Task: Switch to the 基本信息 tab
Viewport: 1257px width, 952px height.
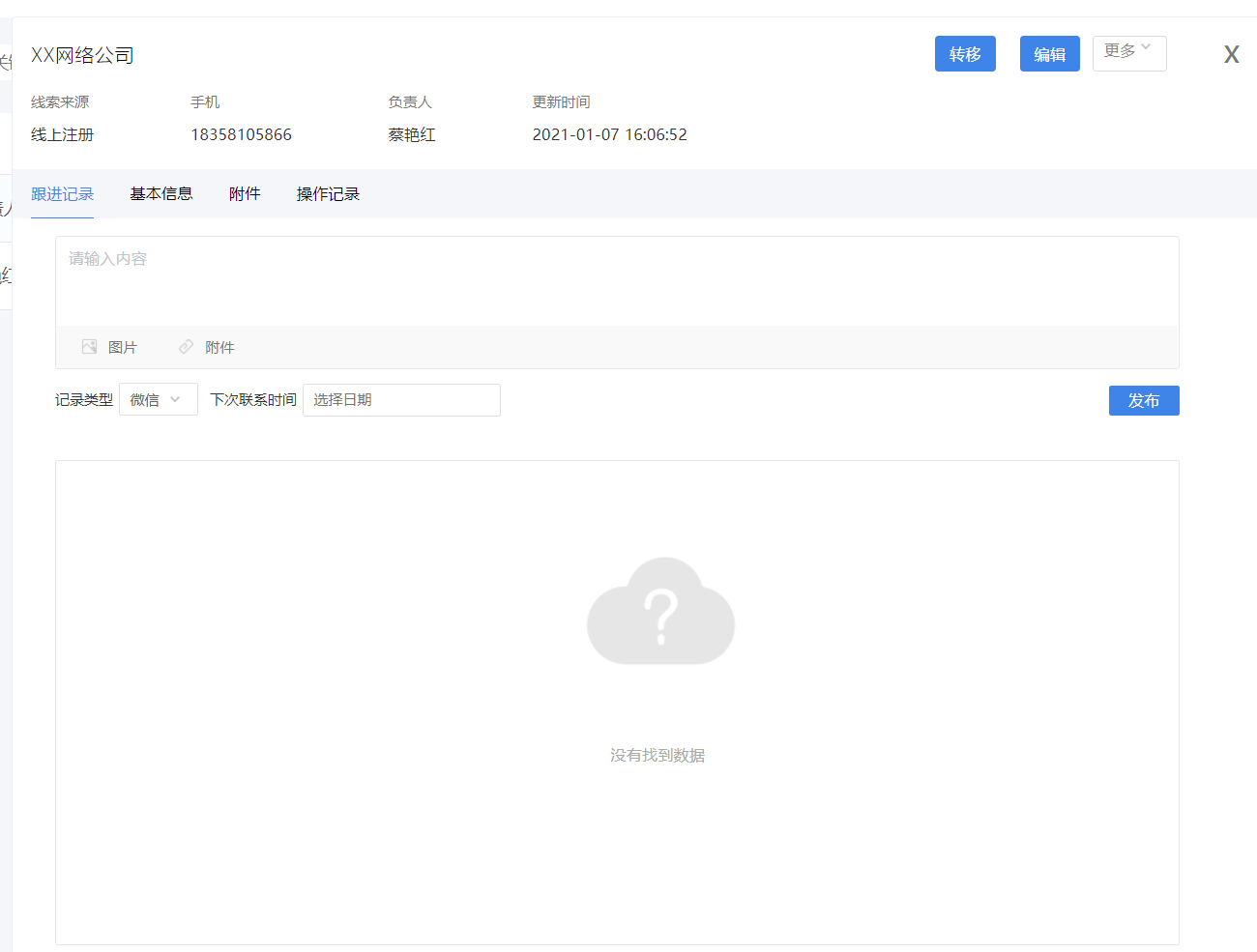Action: [161, 194]
